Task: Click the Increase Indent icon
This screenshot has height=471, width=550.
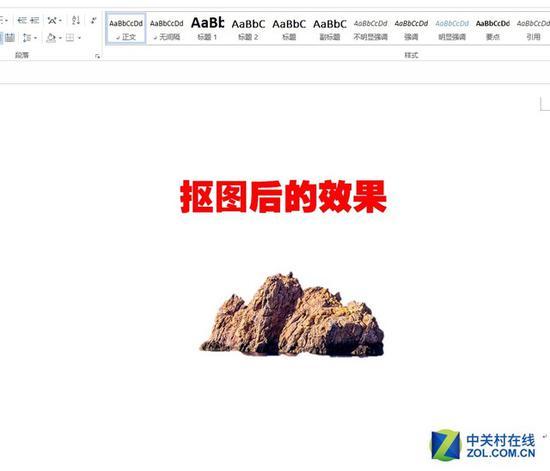Action: [x=34, y=20]
